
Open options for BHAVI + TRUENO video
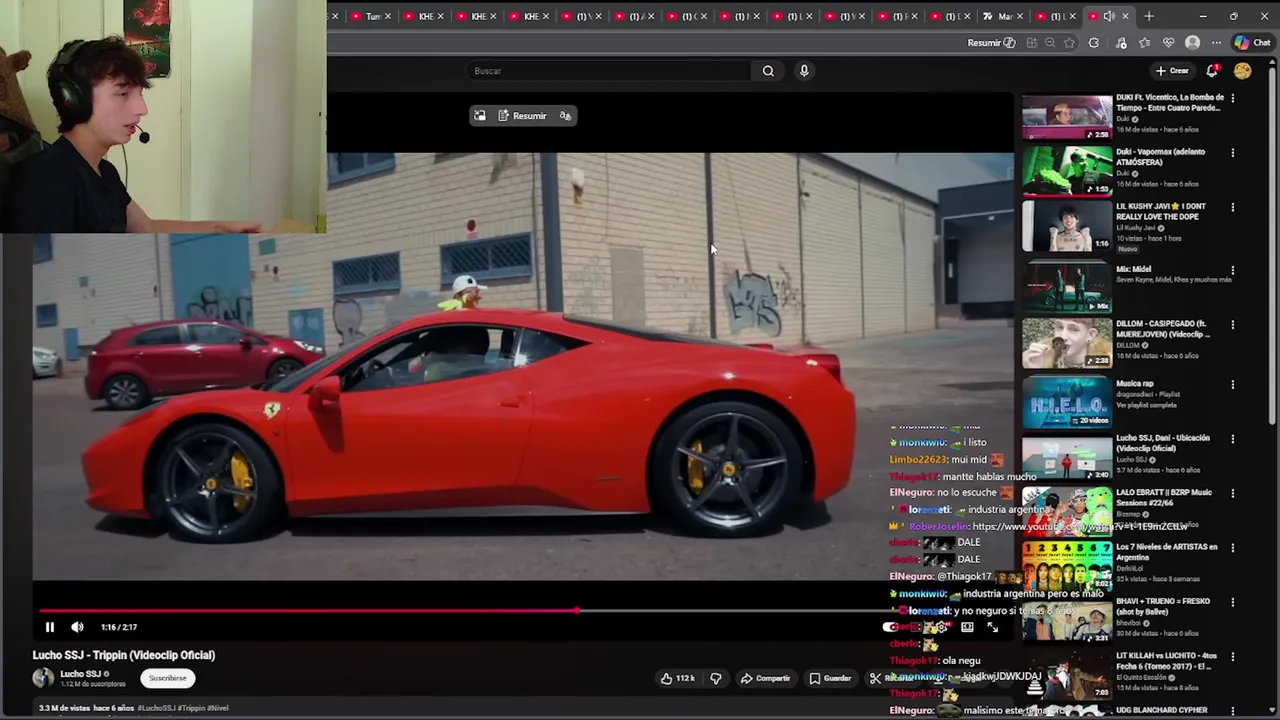pos(1232,603)
